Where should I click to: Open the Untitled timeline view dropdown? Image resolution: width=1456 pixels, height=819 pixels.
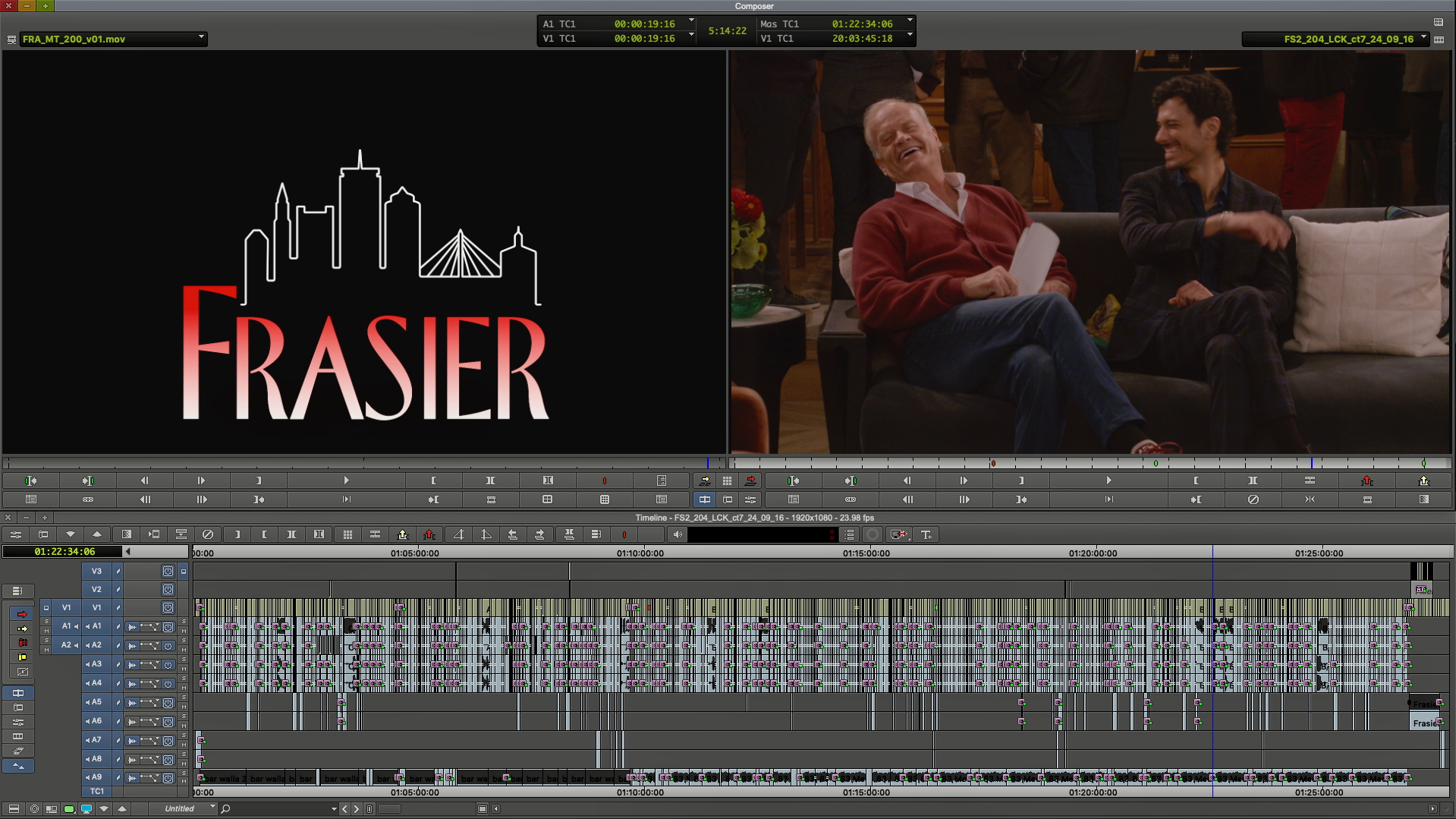[212, 808]
